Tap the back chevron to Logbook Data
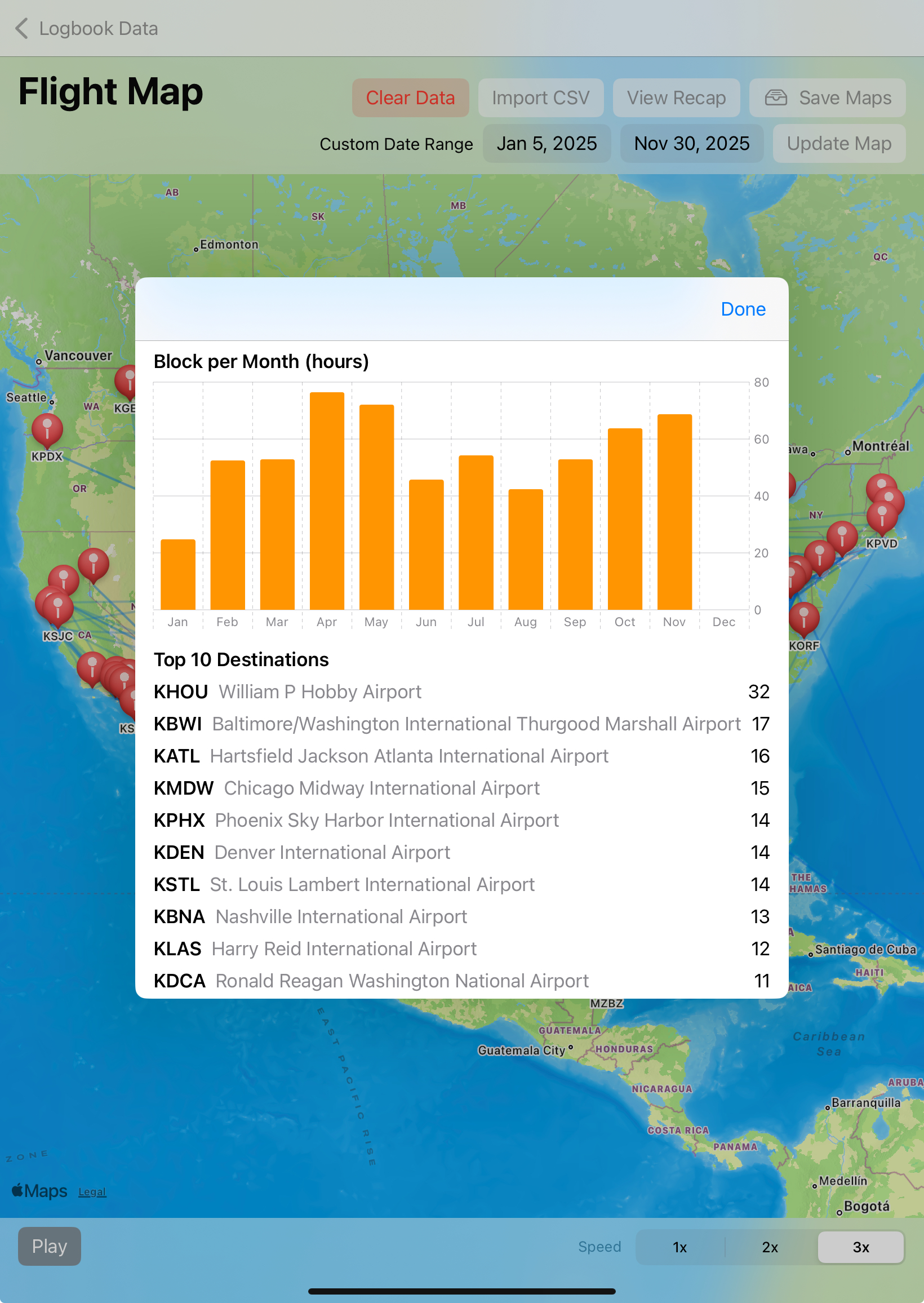The width and height of the screenshot is (924, 1303). coord(21,28)
